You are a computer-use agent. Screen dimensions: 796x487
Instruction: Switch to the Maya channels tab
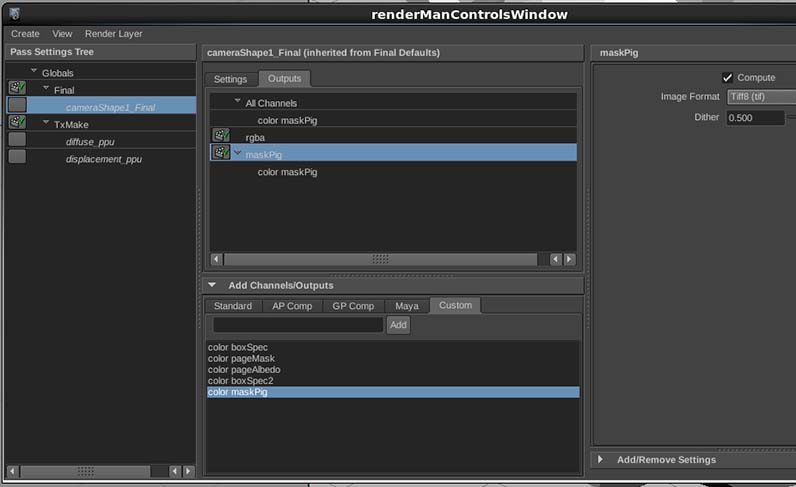[407, 306]
